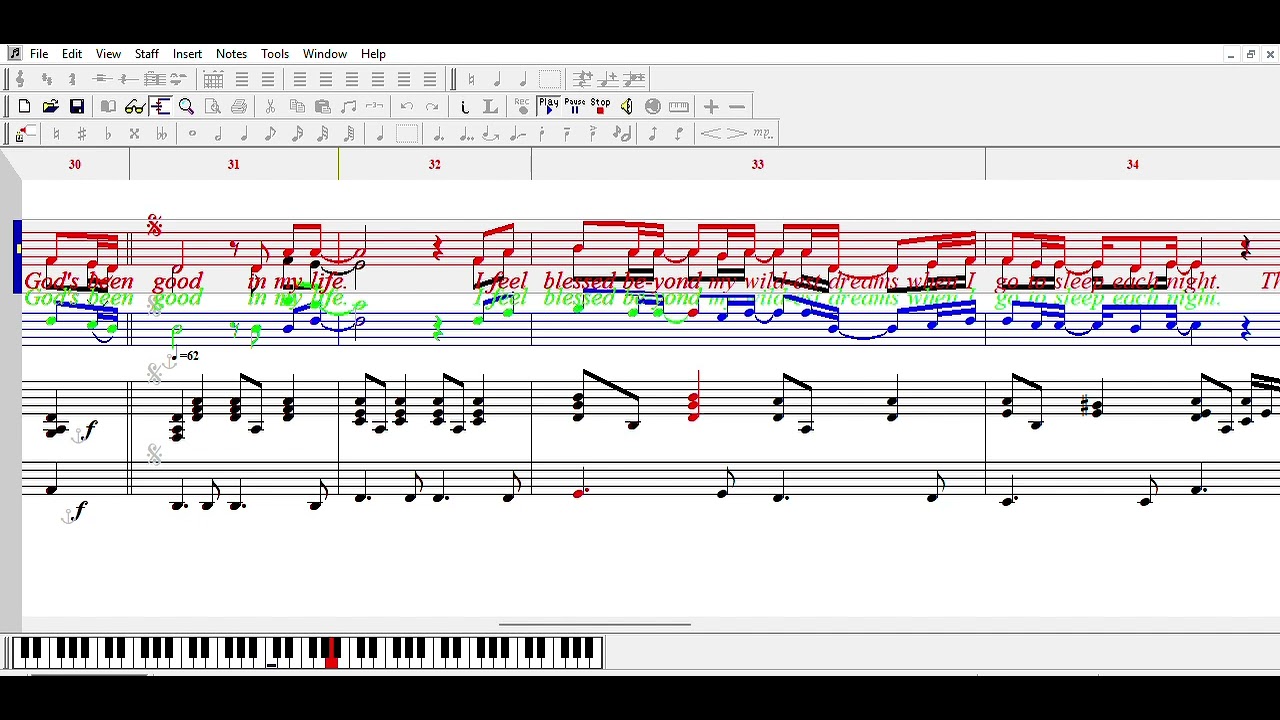Select eighth note duration
Image resolution: width=1280 pixels, height=720 pixels.
(271, 134)
